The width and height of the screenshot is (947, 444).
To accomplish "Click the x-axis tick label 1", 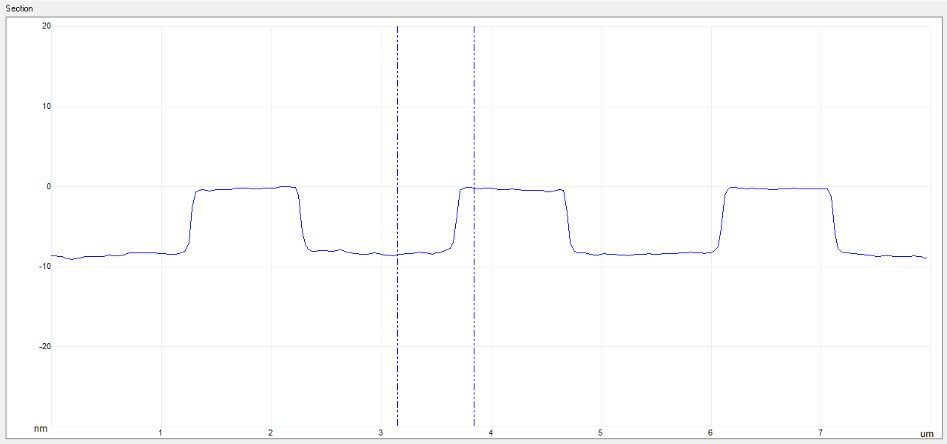I will coord(161,432).
